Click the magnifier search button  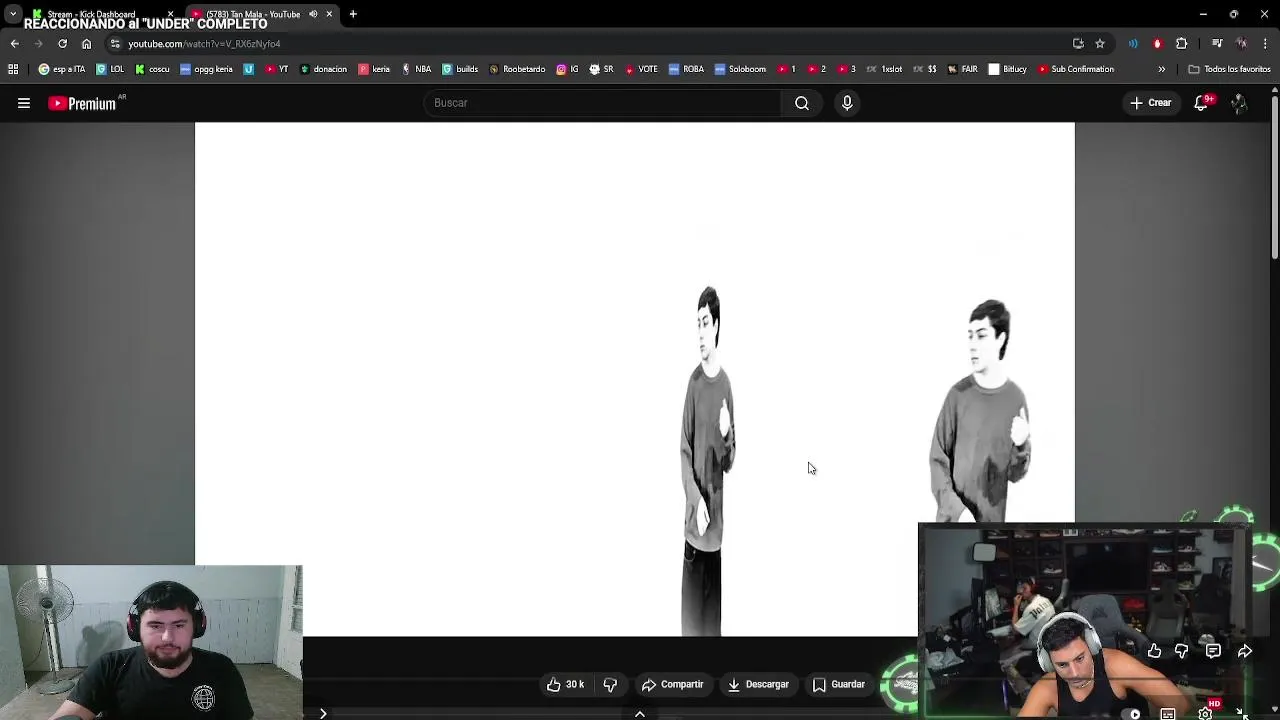tap(802, 103)
